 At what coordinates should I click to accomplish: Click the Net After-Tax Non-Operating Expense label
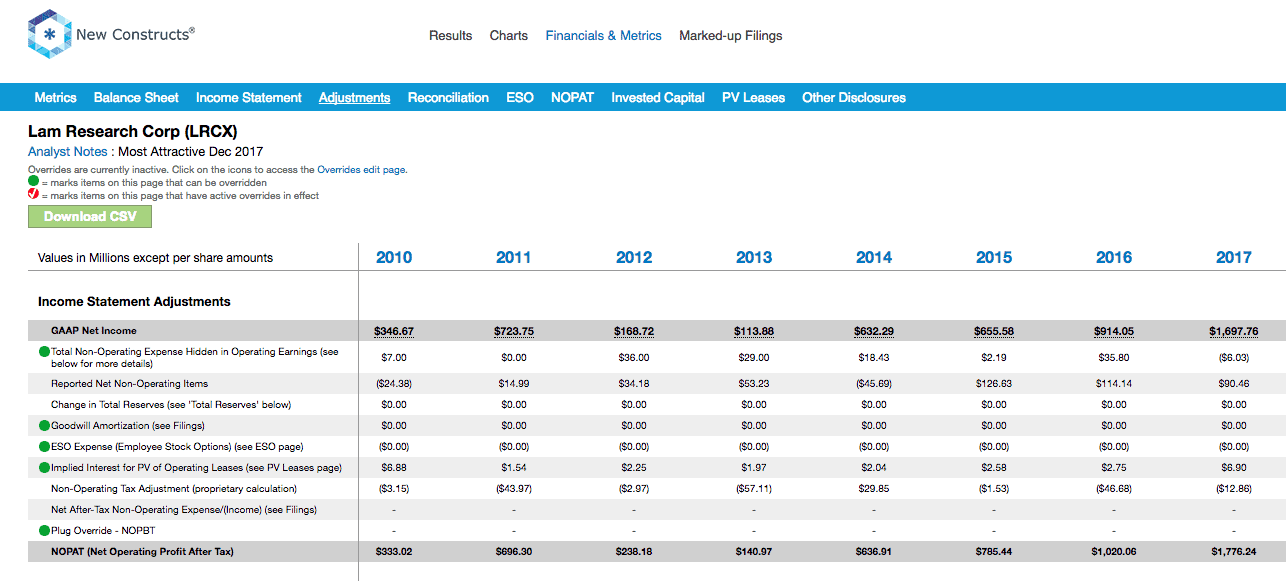click(184, 509)
